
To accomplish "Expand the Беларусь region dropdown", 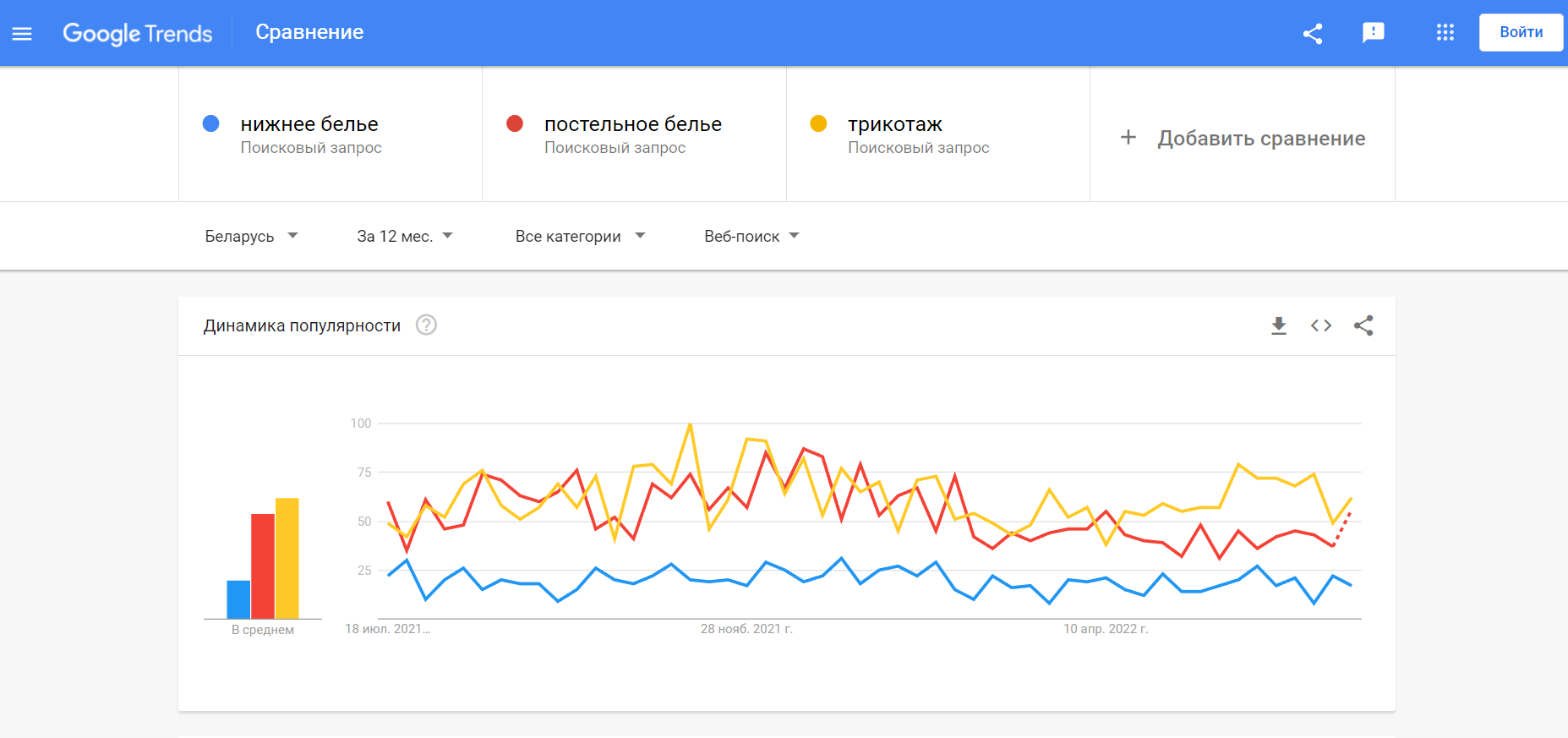I will [251, 237].
